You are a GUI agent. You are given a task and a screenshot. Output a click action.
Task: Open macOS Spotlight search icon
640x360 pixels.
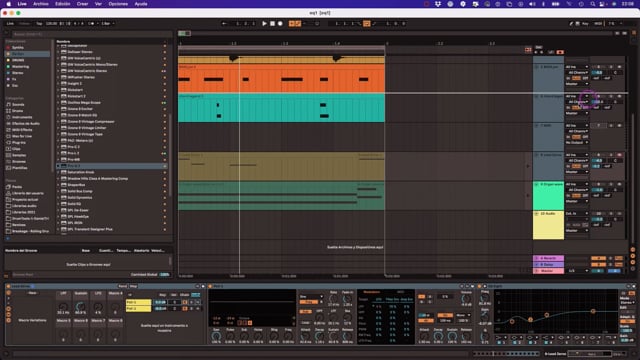coord(593,4)
